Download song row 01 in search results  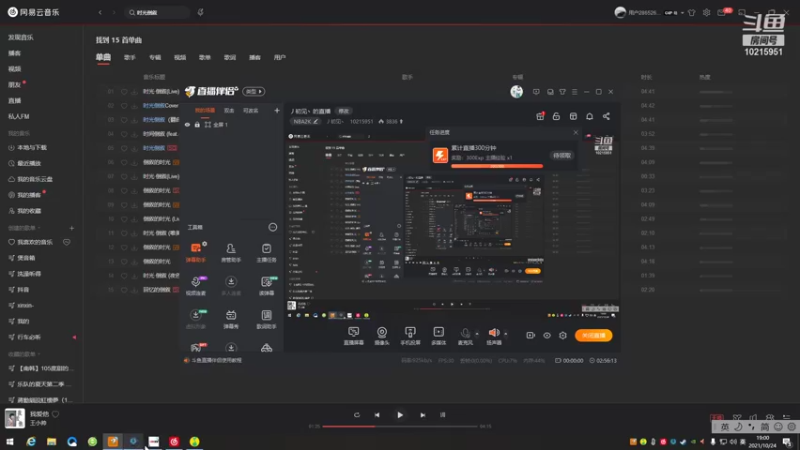point(134,92)
